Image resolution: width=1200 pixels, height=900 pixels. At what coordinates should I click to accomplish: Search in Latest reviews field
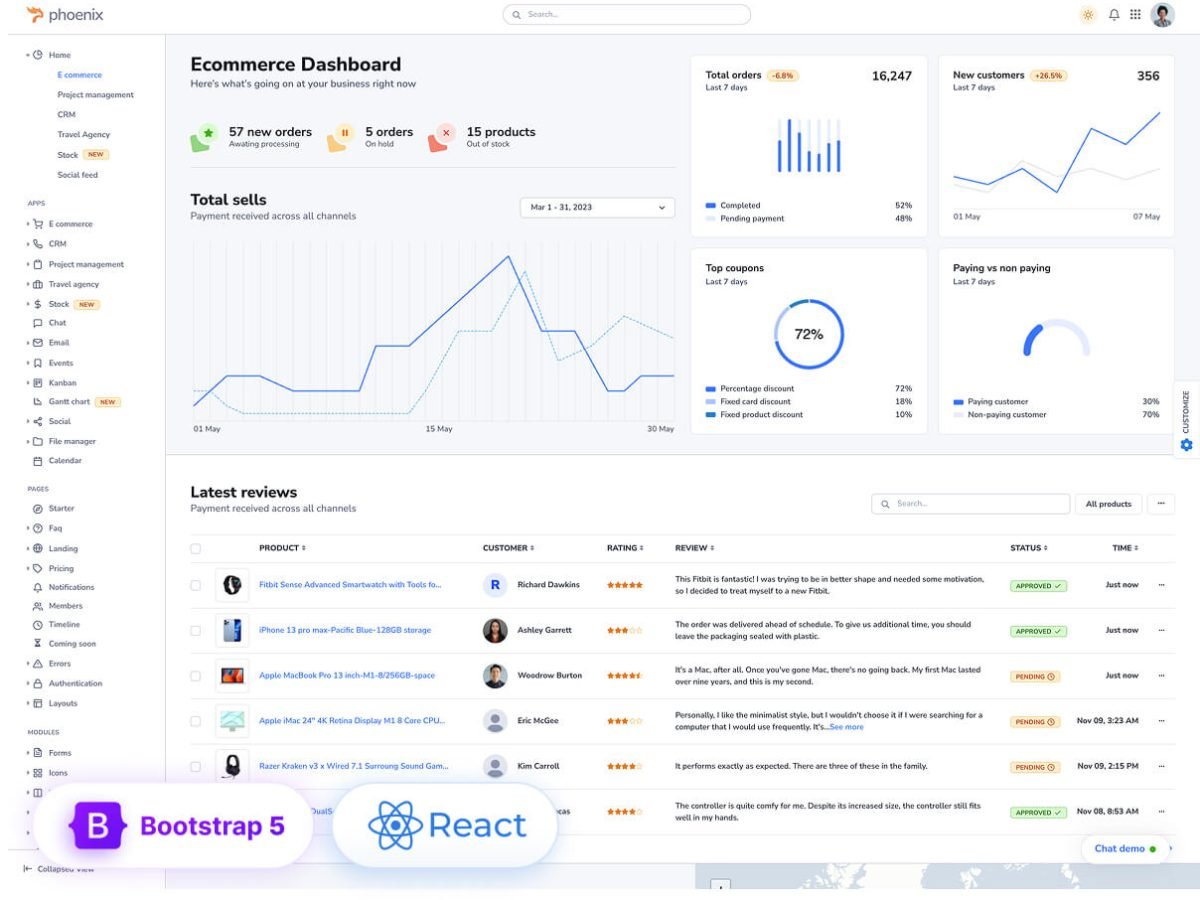coord(970,504)
